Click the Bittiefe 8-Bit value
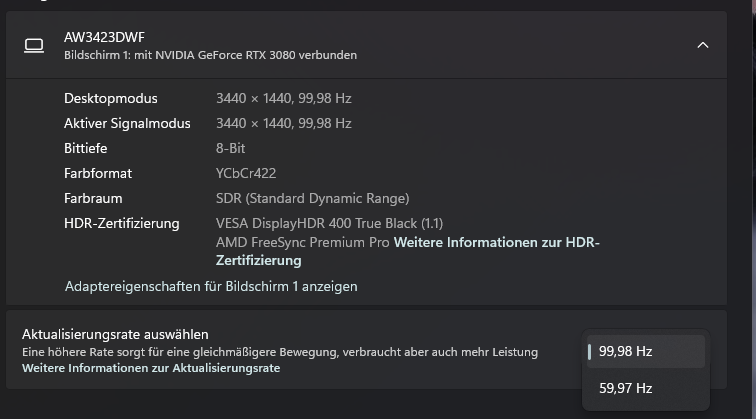This screenshot has height=419, width=756. pyautogui.click(x=230, y=149)
